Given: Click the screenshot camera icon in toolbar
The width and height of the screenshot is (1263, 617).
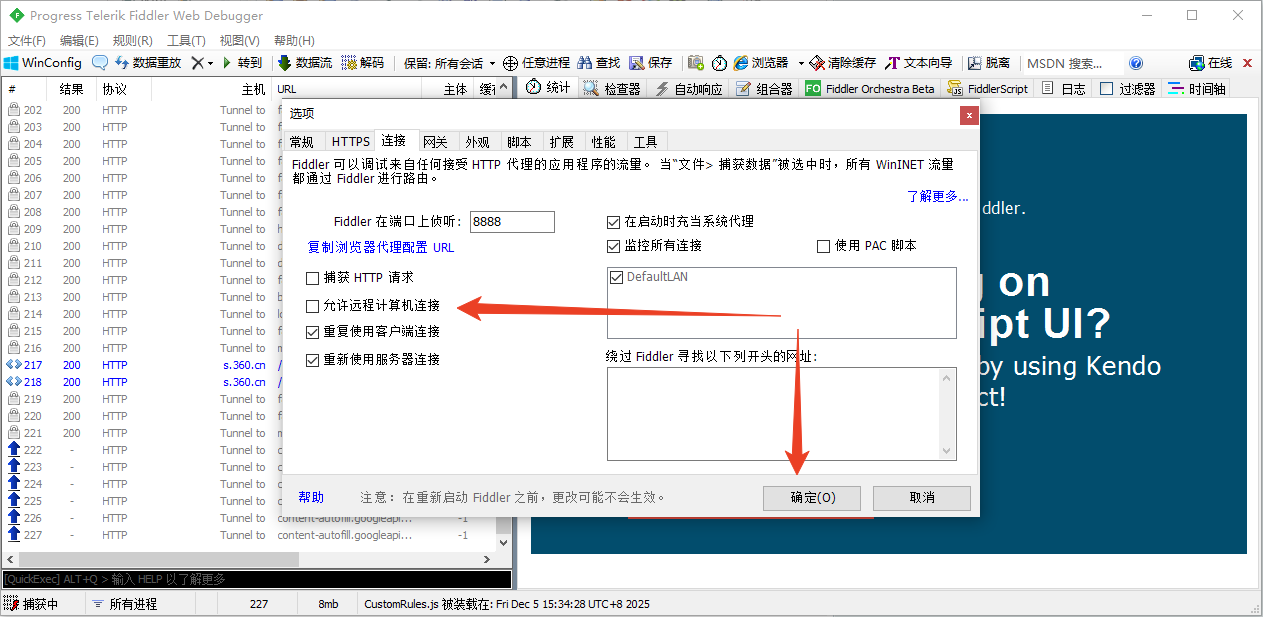Looking at the screenshot, I should click(x=696, y=62).
